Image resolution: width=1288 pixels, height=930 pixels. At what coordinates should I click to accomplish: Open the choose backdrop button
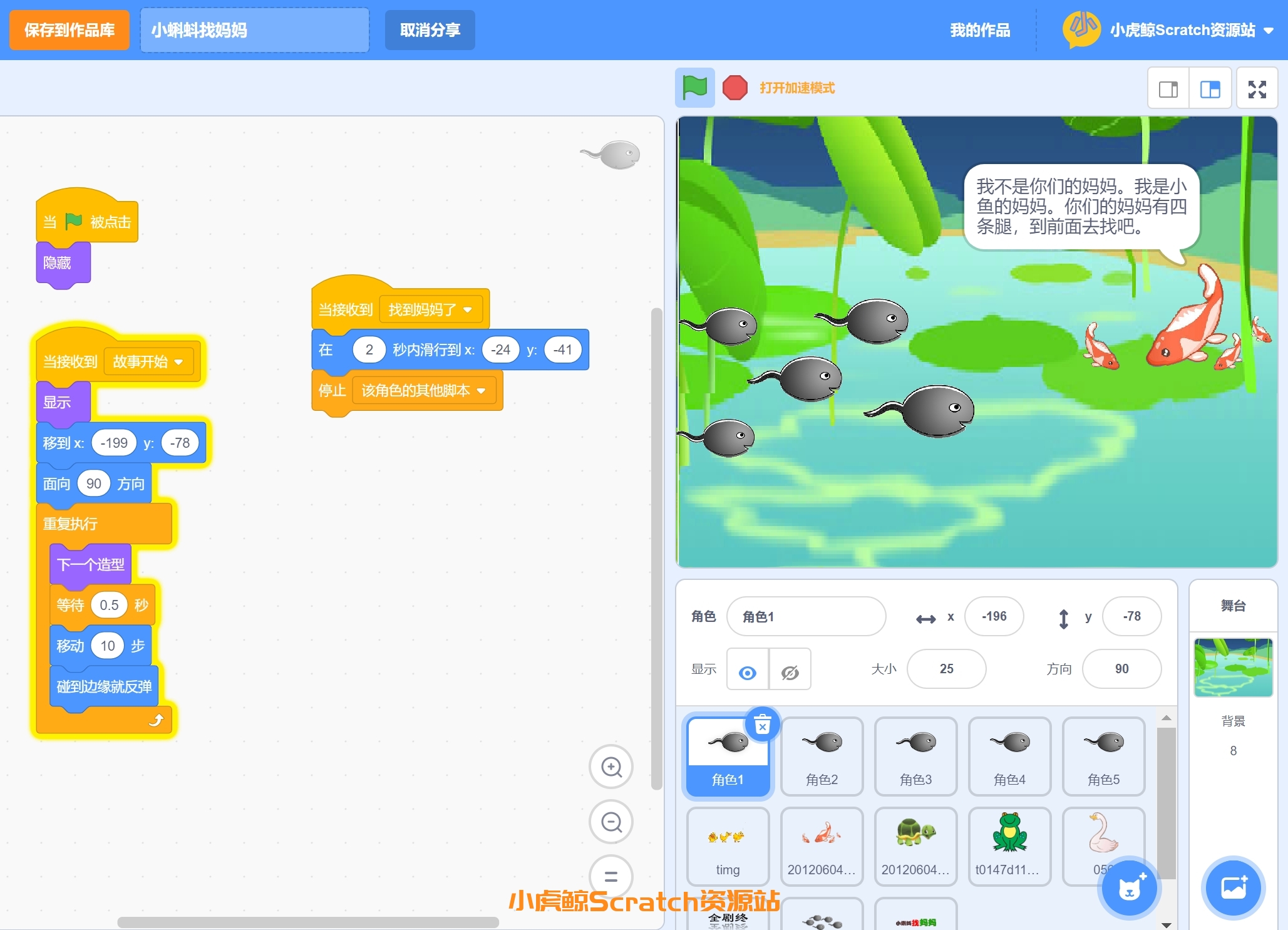[1233, 888]
